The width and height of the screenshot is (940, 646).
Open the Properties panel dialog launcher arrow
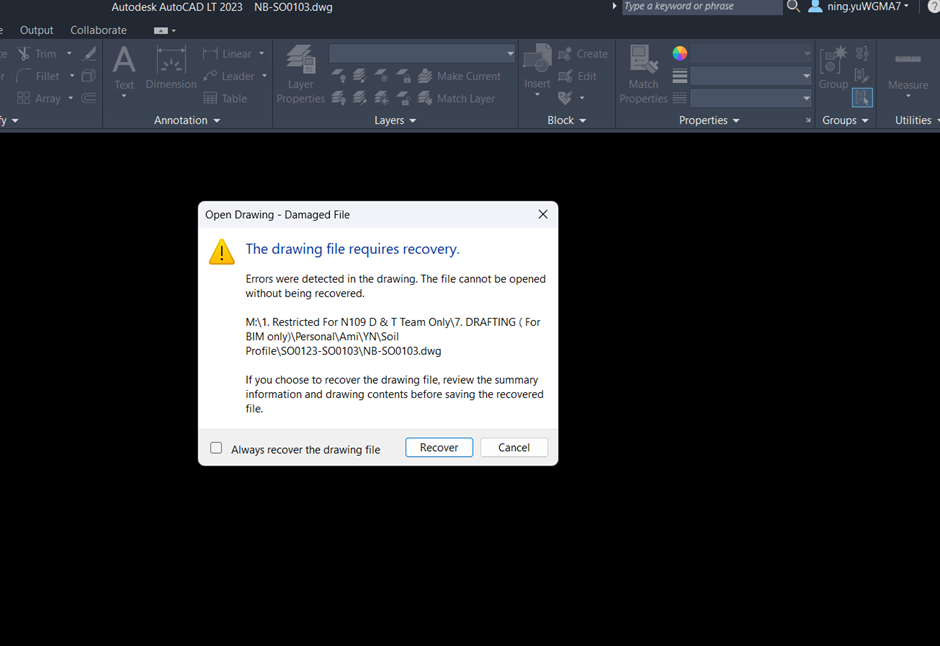[x=808, y=120]
